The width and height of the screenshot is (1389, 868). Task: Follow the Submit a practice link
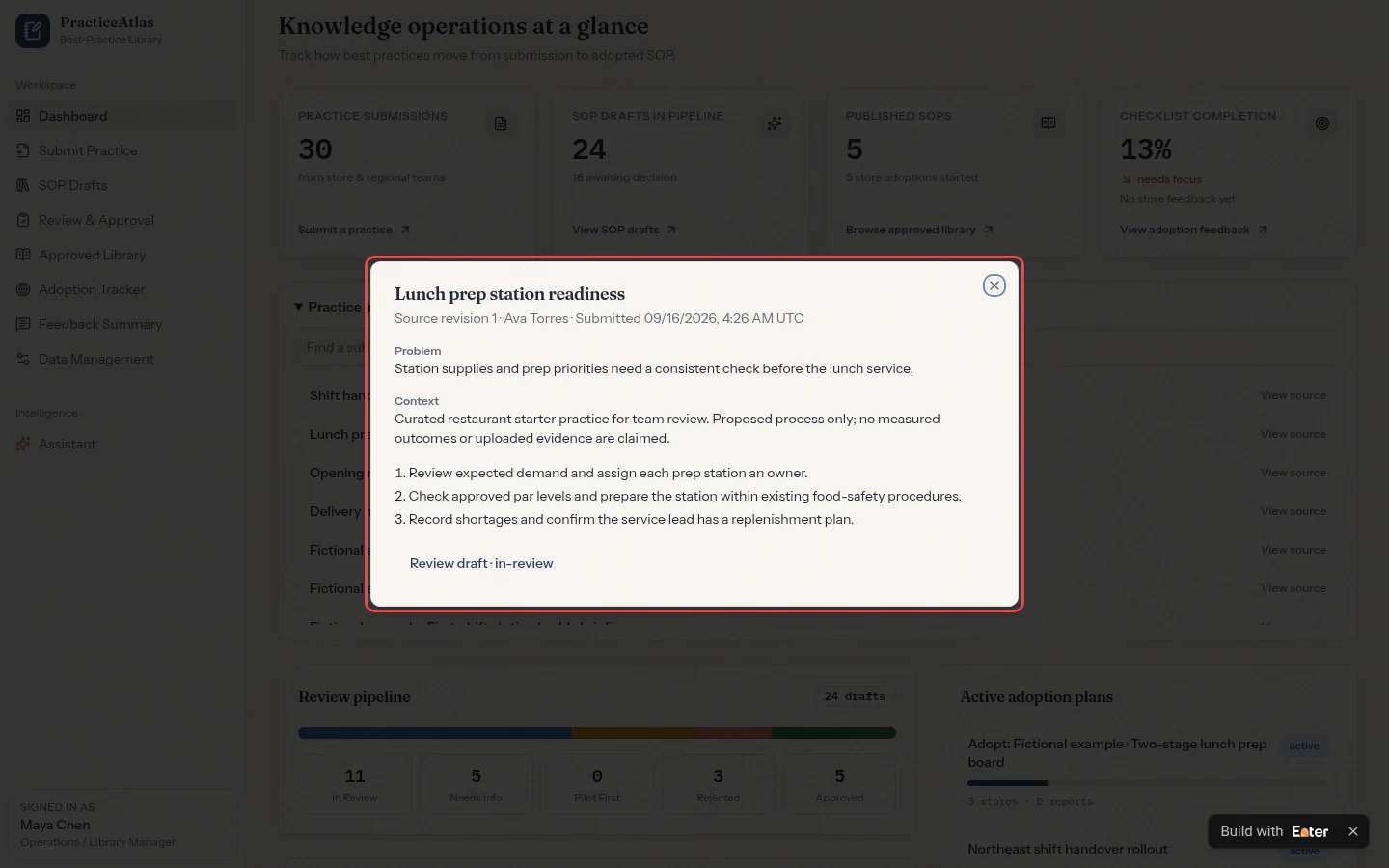point(354,230)
